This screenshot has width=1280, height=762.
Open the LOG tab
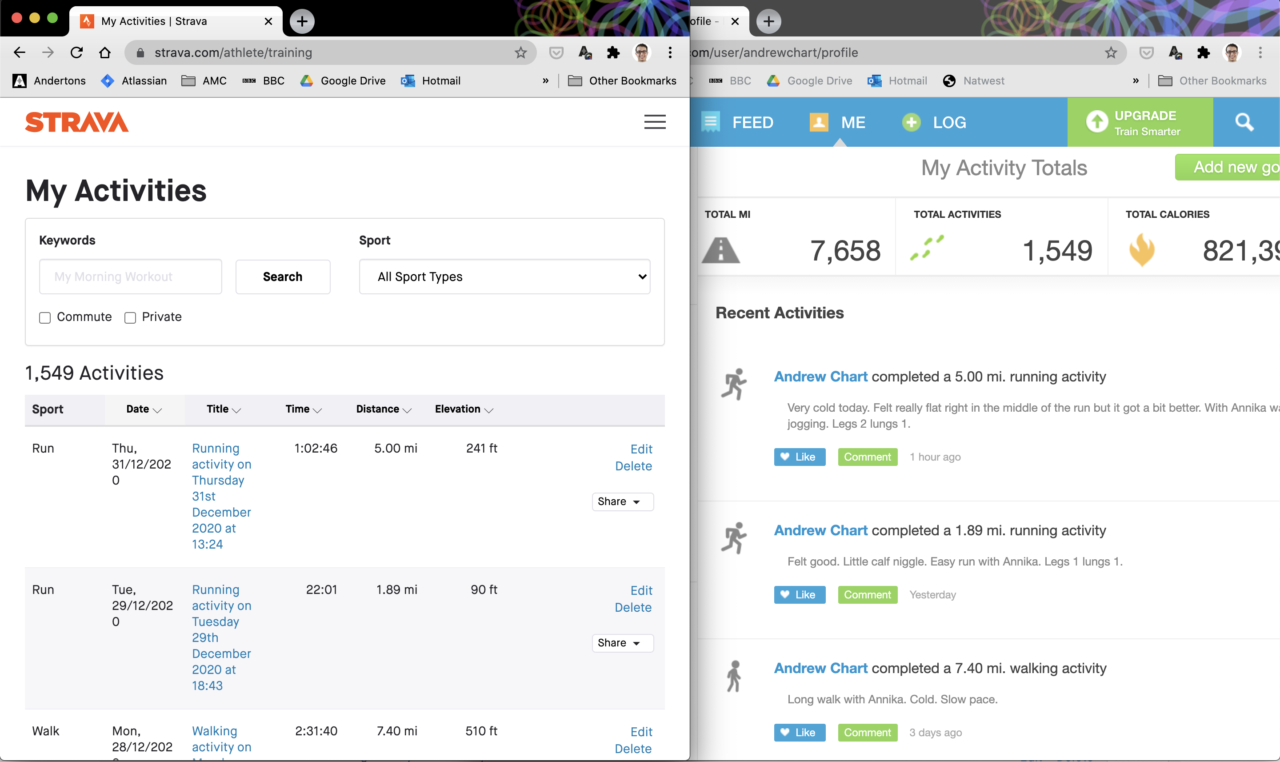pos(946,122)
